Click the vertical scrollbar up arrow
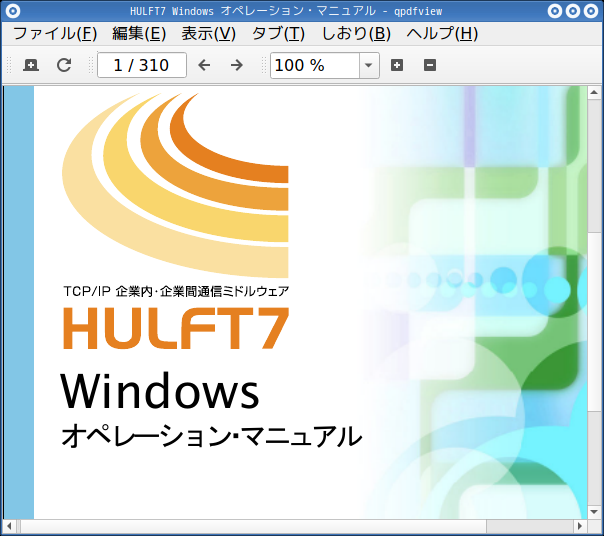 point(594,92)
